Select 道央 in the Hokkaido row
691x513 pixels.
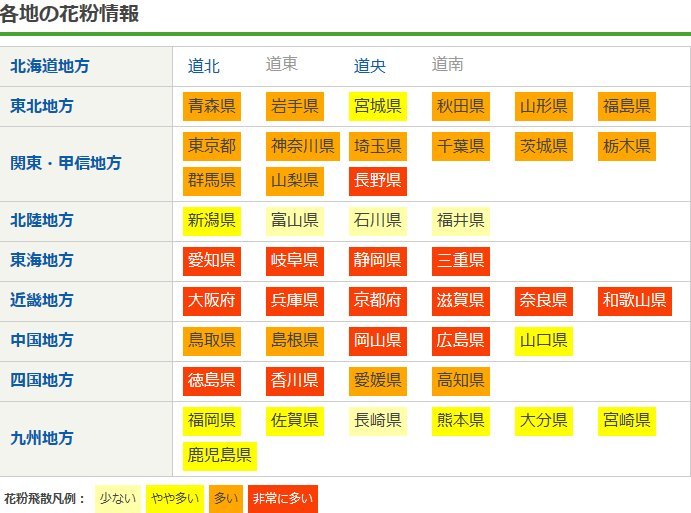[370, 66]
